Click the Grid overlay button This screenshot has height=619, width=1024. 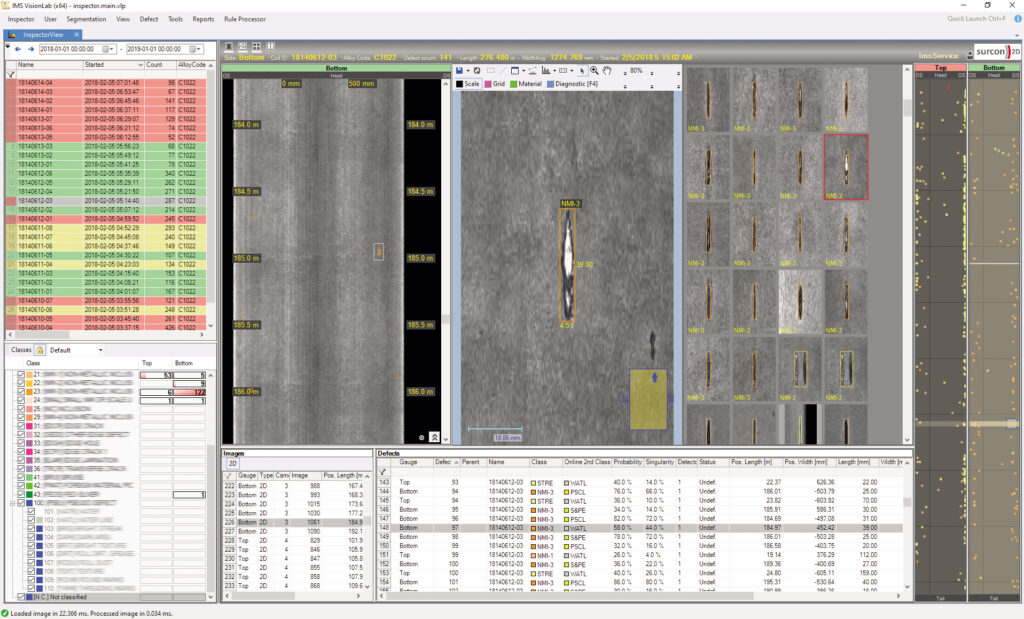tap(495, 84)
